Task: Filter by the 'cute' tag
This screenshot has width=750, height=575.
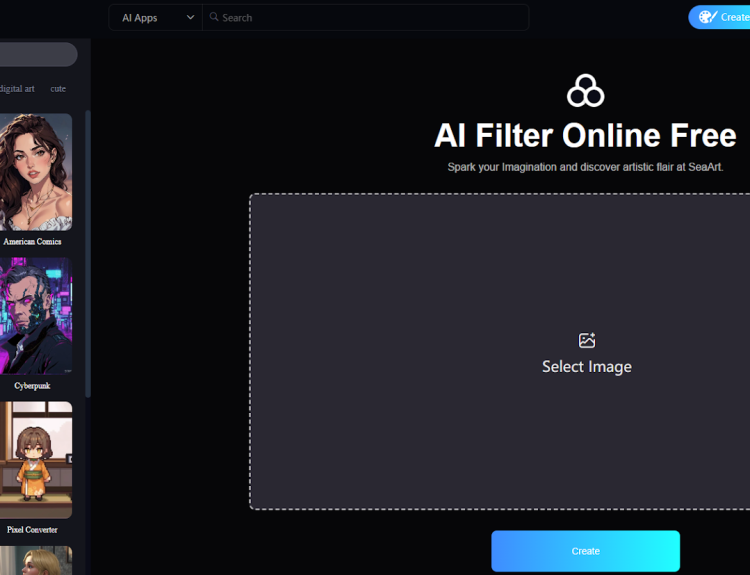Action: point(58,89)
